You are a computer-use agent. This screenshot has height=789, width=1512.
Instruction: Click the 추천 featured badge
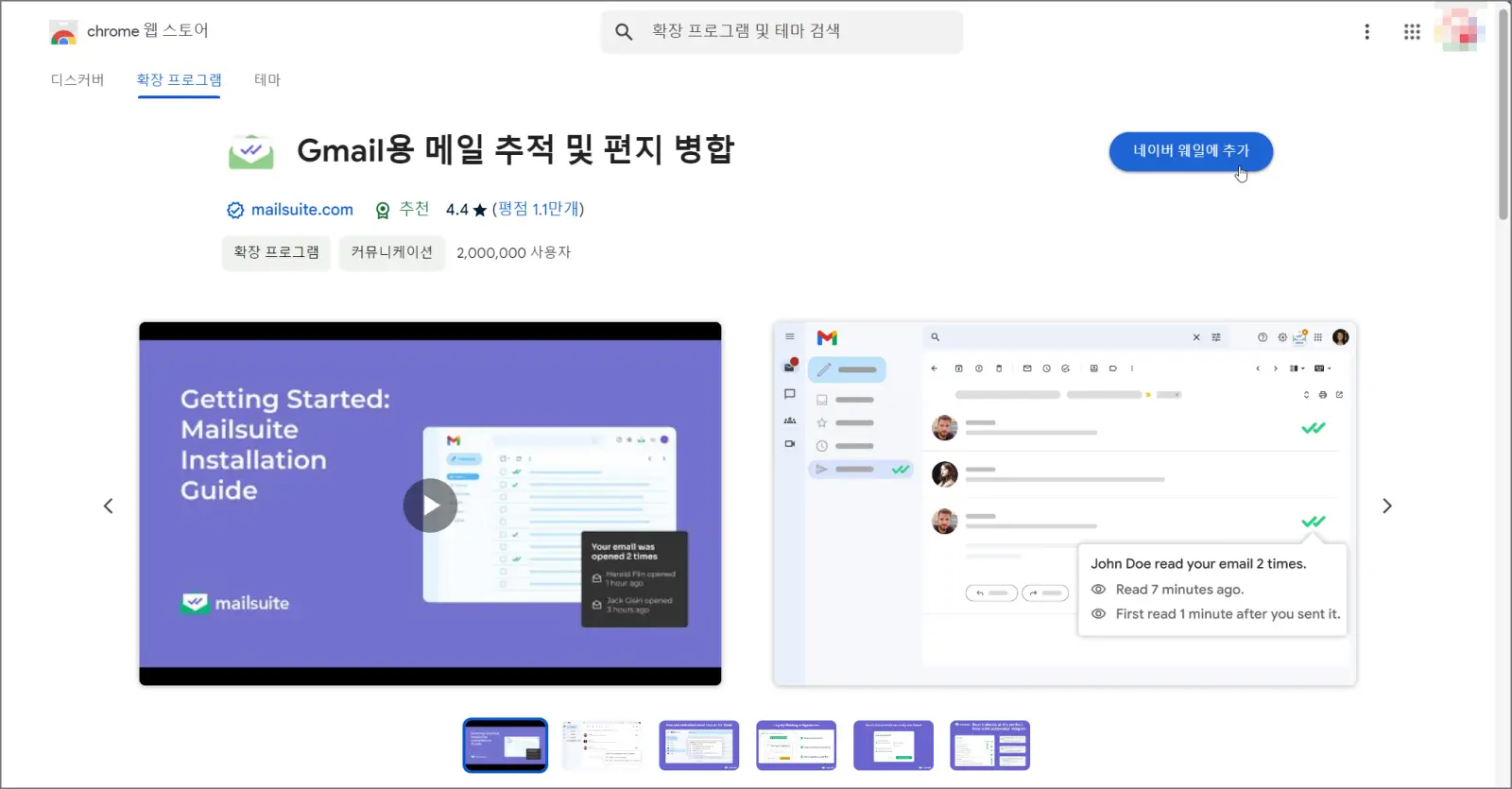(x=403, y=210)
